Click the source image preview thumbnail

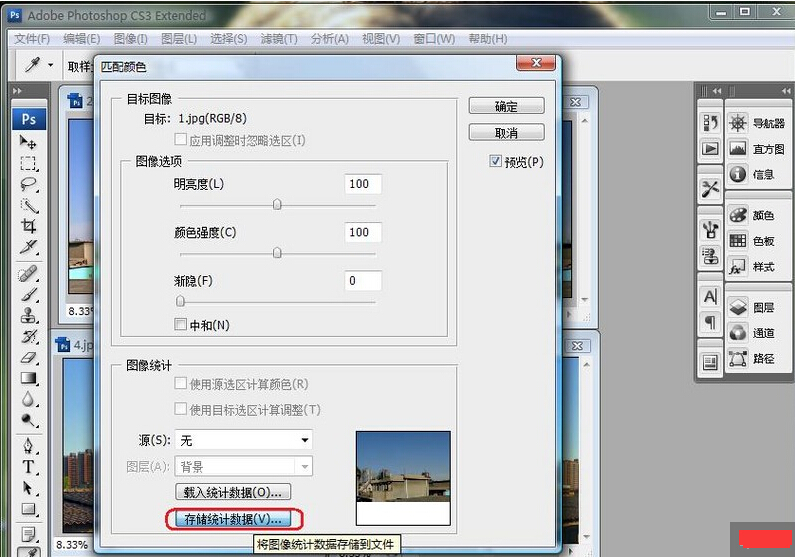coord(403,478)
